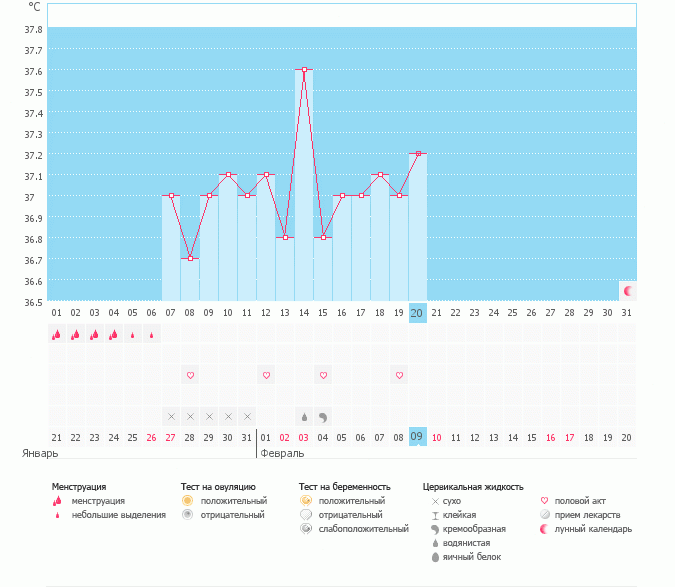Click the egg white fluid legend icon
This screenshot has width=675, height=587.
click(435, 556)
